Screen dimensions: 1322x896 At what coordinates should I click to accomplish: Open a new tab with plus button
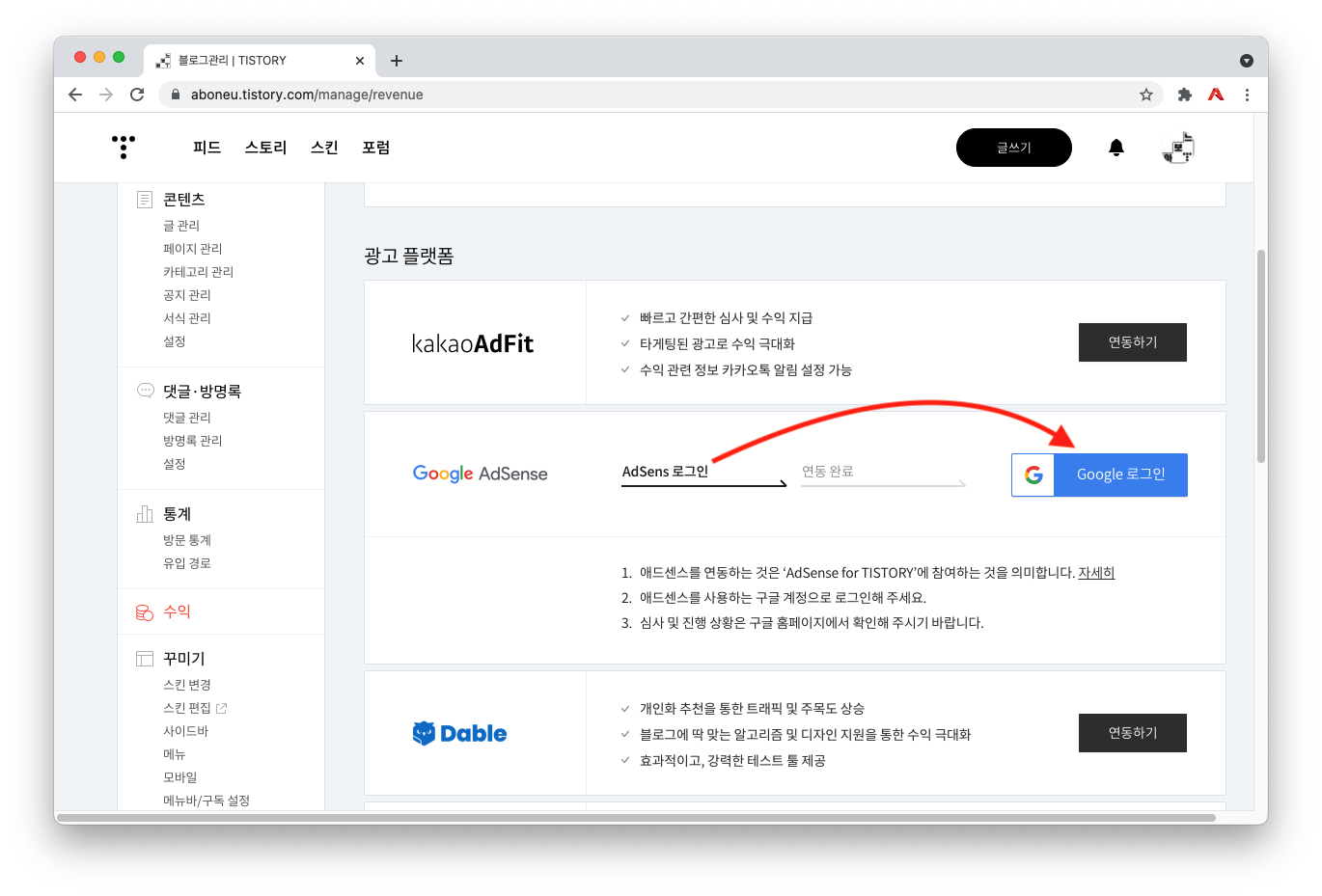[397, 61]
